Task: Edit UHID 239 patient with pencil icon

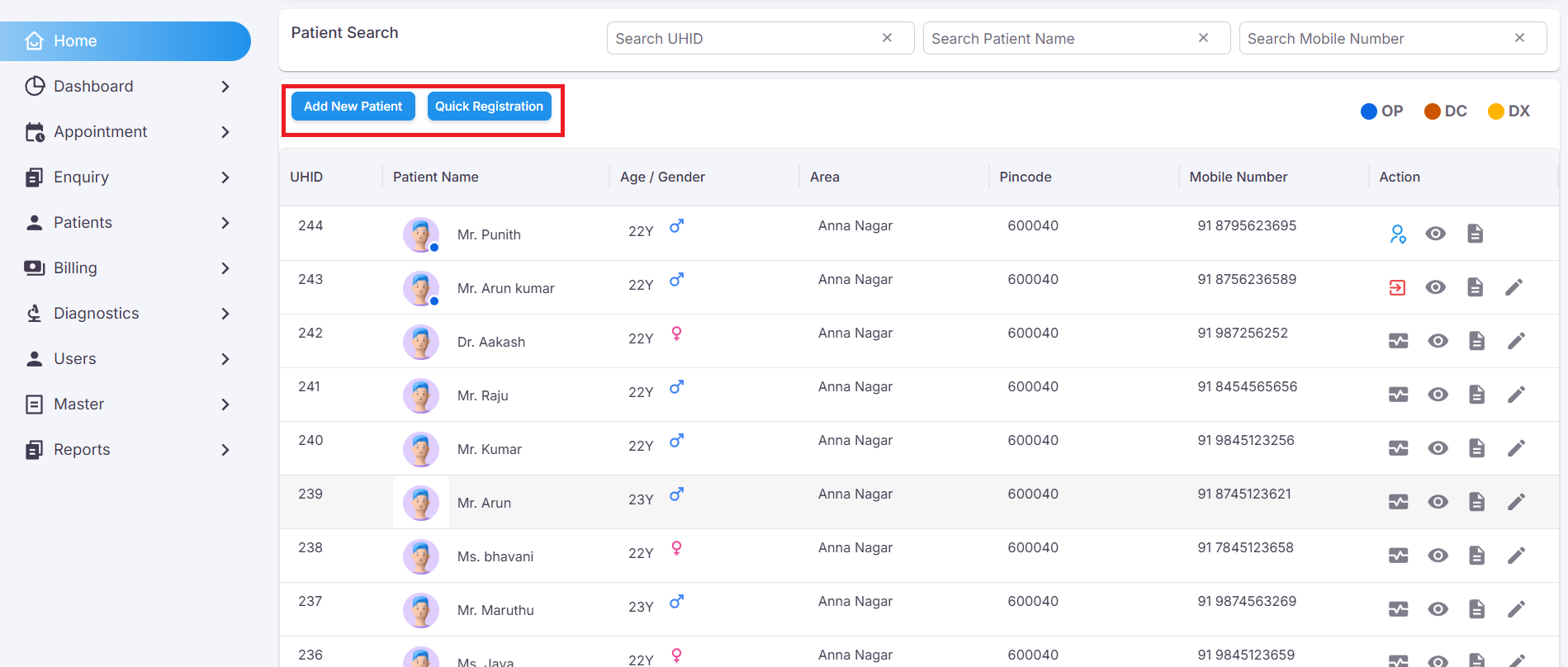Action: click(1516, 502)
